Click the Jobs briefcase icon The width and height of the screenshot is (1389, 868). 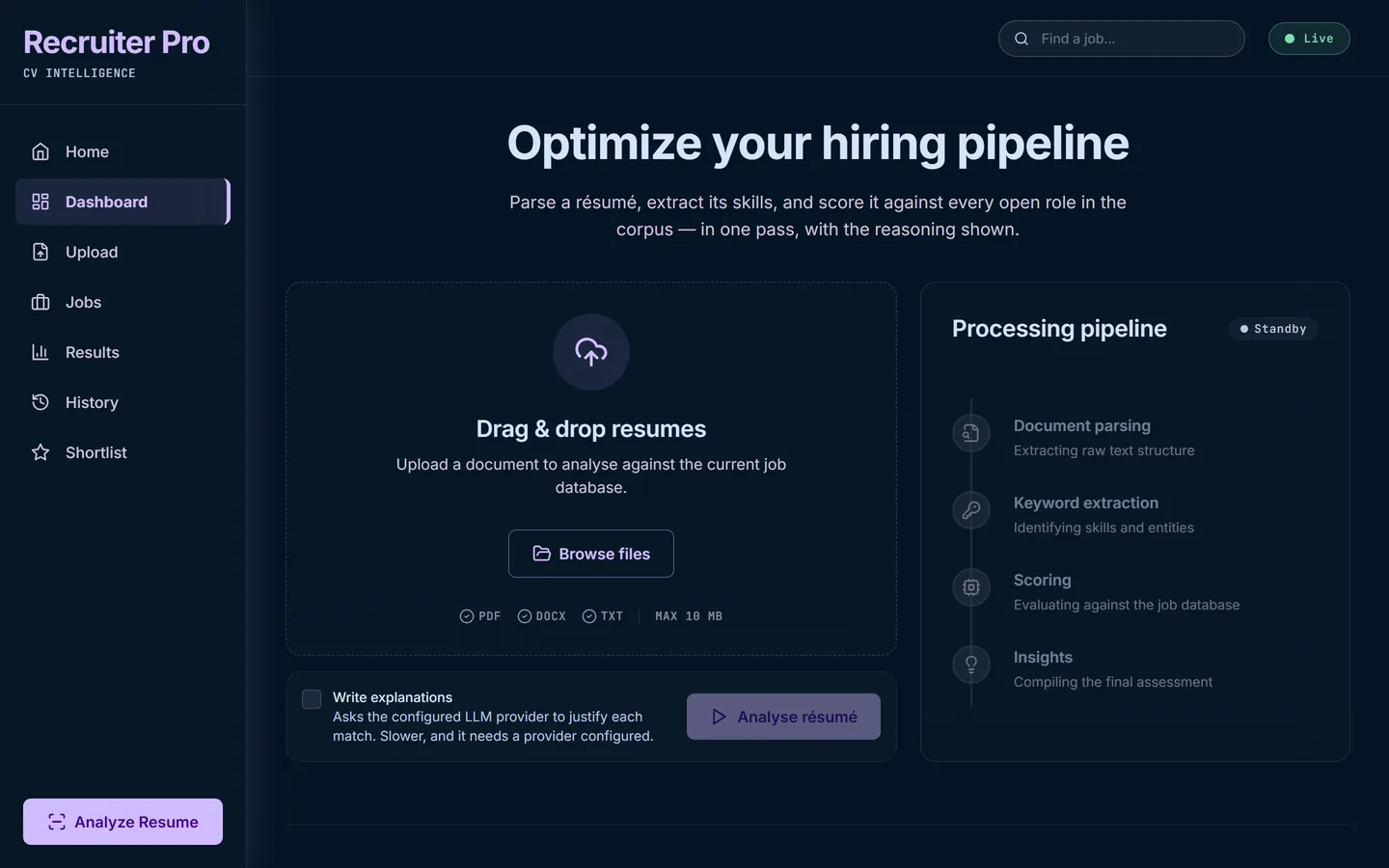(x=41, y=302)
